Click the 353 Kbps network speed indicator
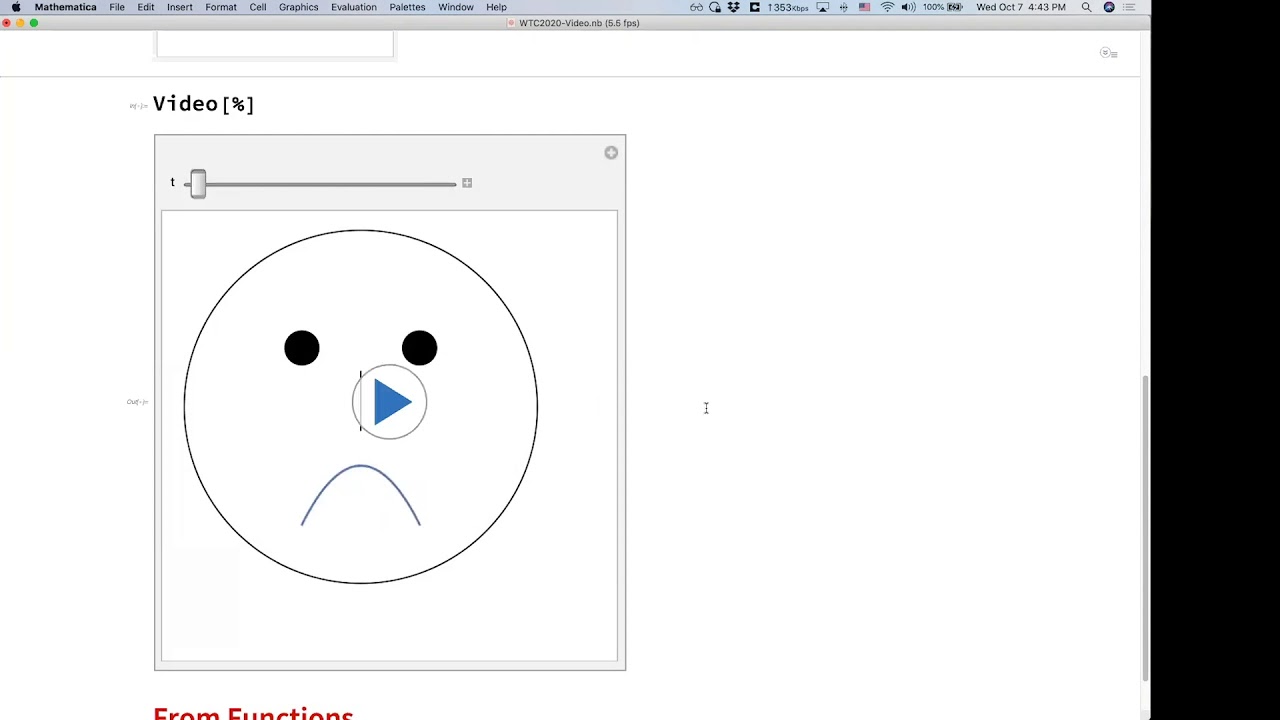 (x=787, y=7)
